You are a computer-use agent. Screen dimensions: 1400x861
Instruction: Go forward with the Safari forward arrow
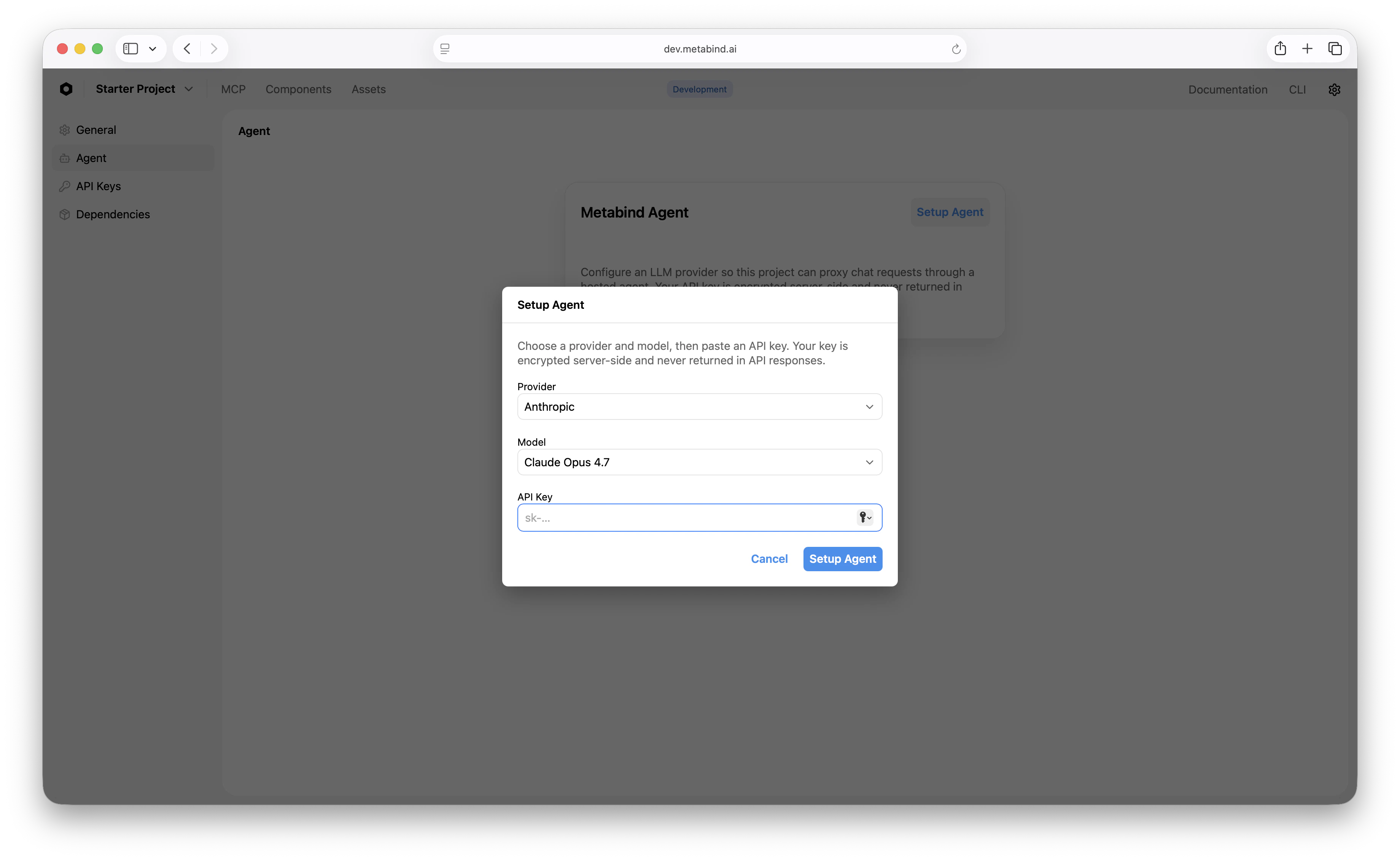click(214, 49)
